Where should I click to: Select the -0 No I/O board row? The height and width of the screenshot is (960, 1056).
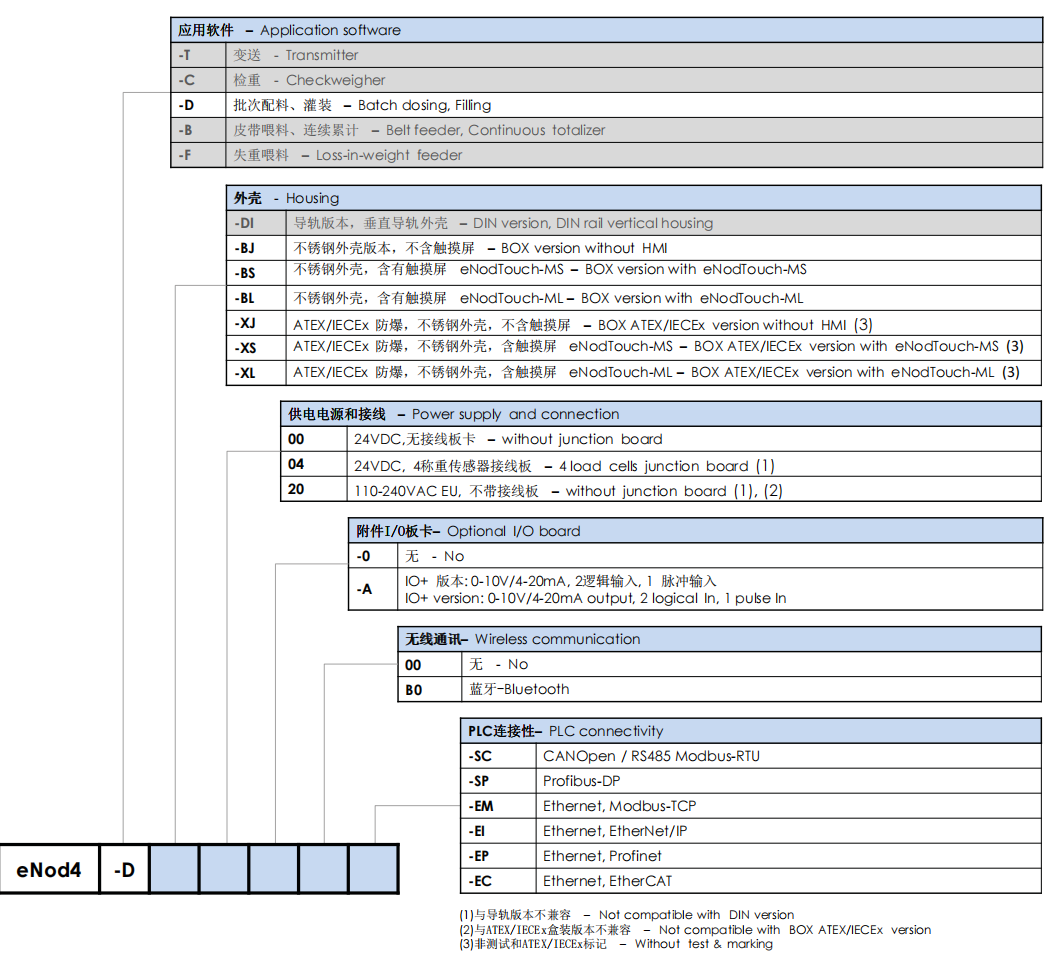(695, 556)
